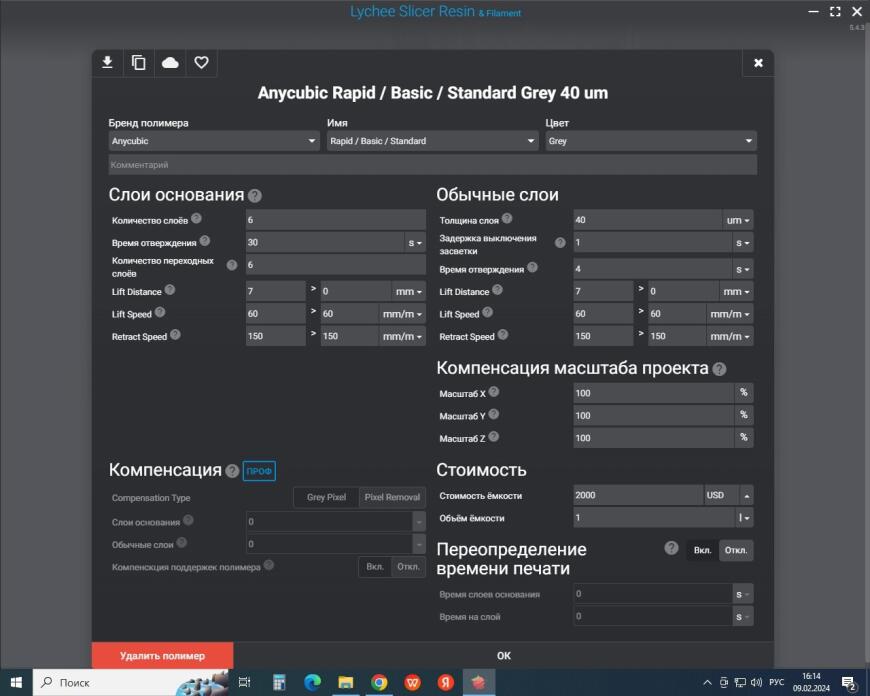This screenshot has width=870, height=696.
Task: Click the volume icon in system tray
Action: point(756,682)
